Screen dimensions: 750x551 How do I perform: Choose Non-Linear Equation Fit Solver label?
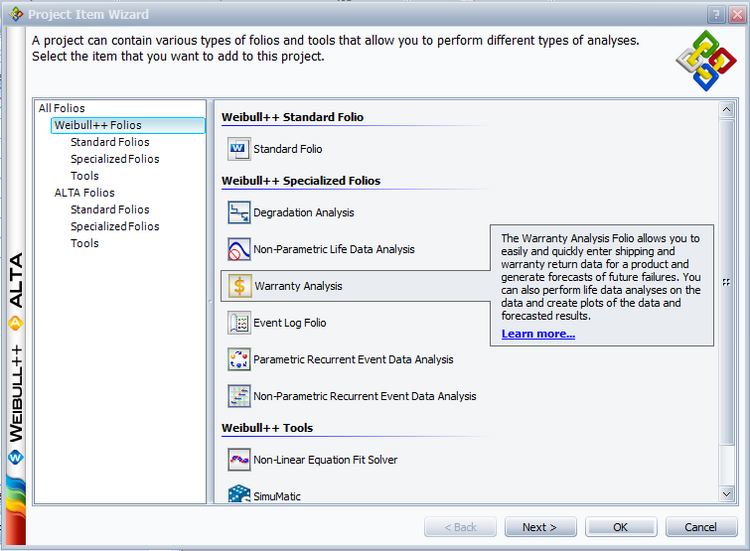pyautogui.click(x=325, y=460)
